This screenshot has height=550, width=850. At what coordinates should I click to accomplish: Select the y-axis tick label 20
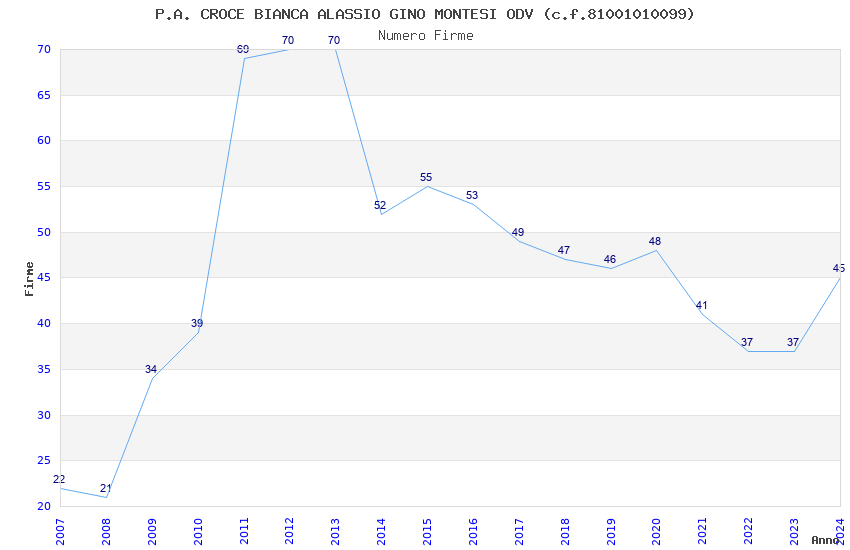point(44,506)
